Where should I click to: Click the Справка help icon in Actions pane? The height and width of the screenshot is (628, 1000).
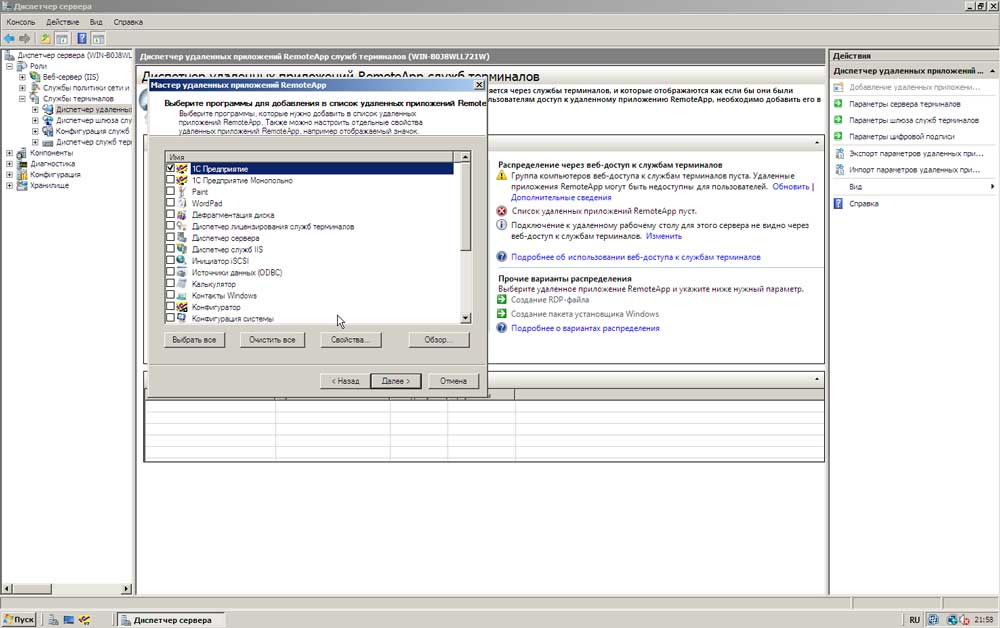pos(838,204)
